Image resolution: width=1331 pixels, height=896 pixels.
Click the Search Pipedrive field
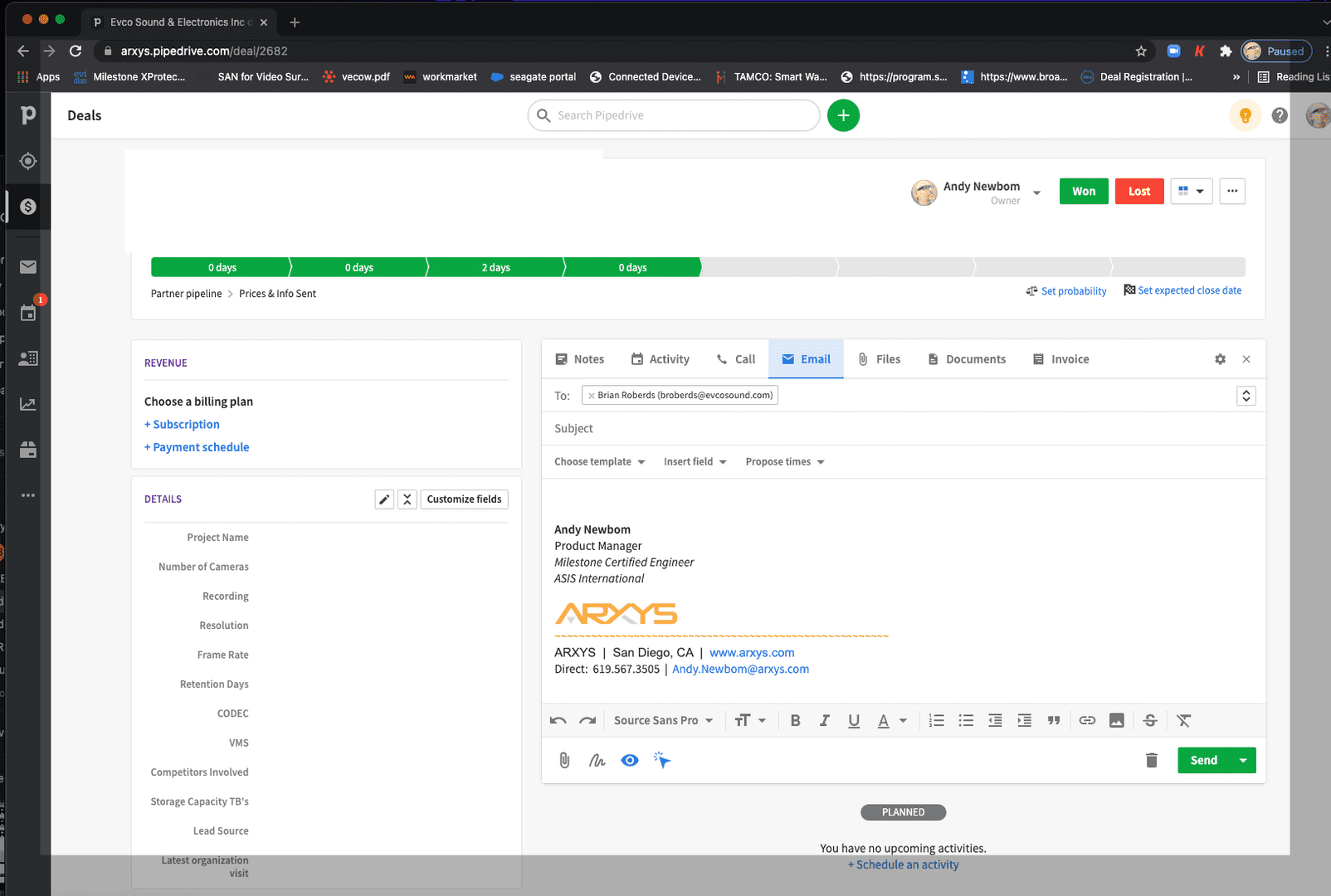[674, 115]
